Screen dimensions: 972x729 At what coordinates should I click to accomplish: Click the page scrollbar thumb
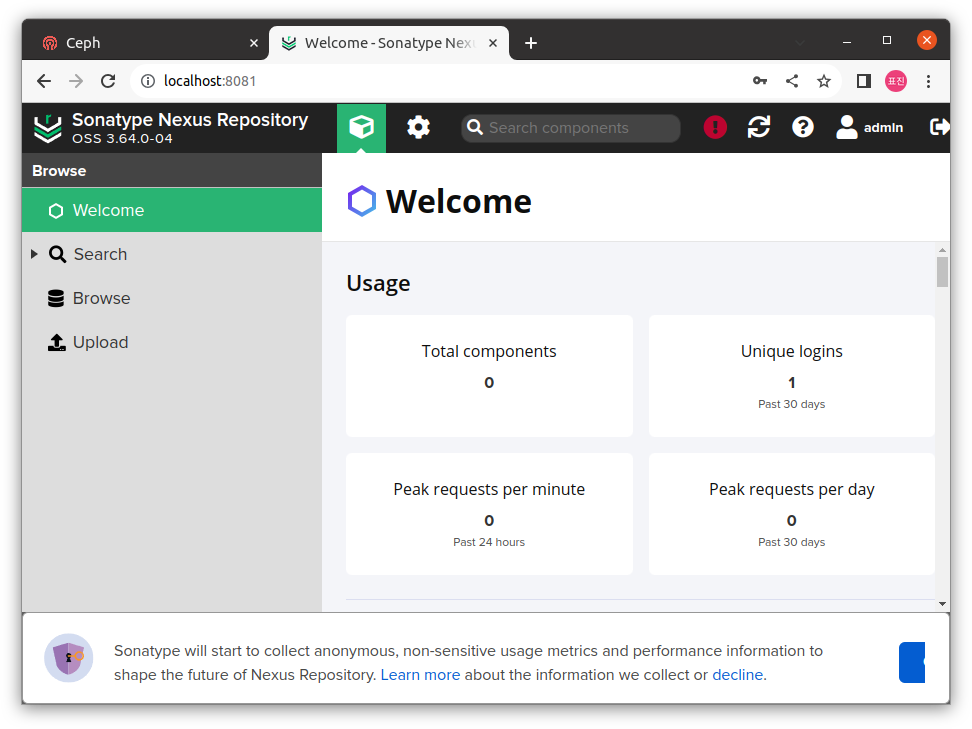(942, 272)
